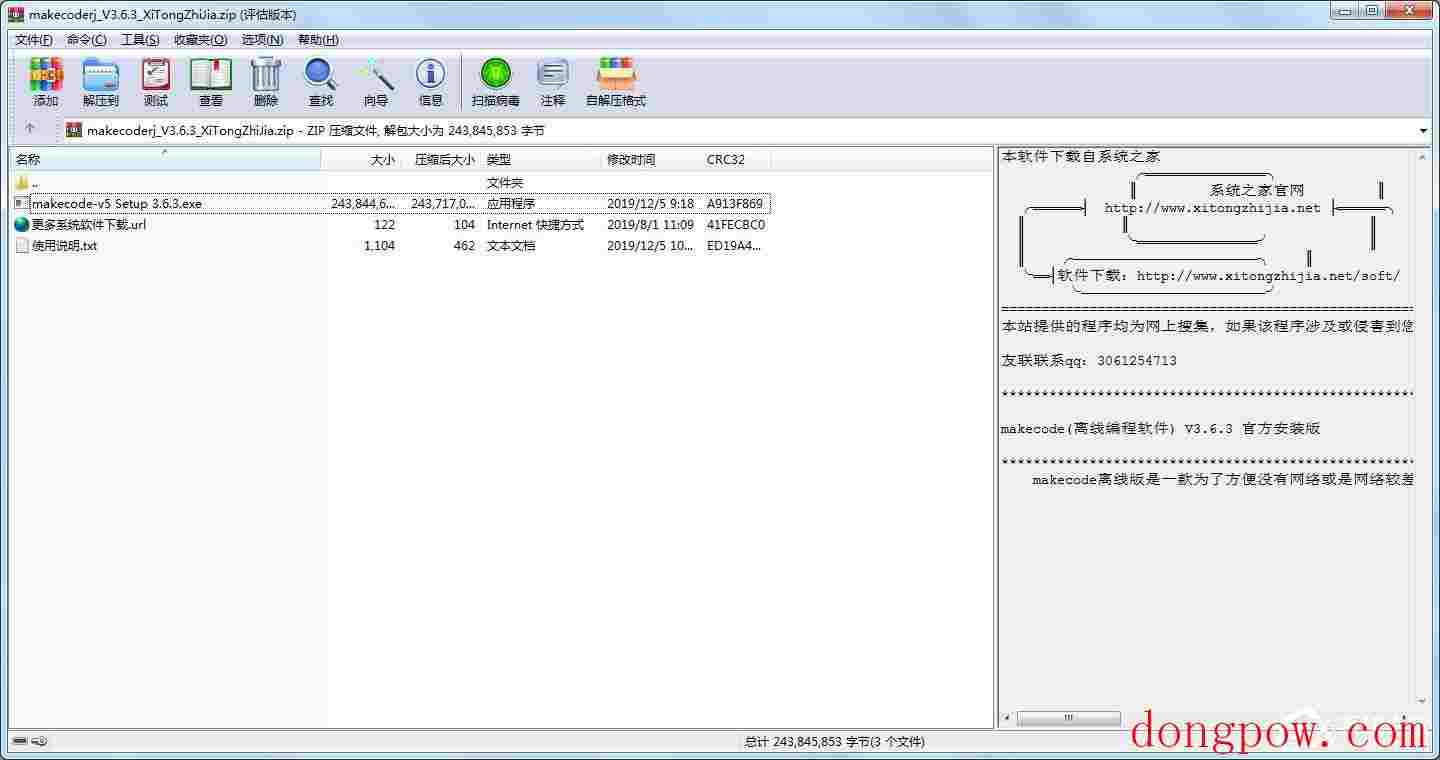Image resolution: width=1440 pixels, height=760 pixels.
Task: Open the Tools (工具) menu
Action: tap(140, 40)
